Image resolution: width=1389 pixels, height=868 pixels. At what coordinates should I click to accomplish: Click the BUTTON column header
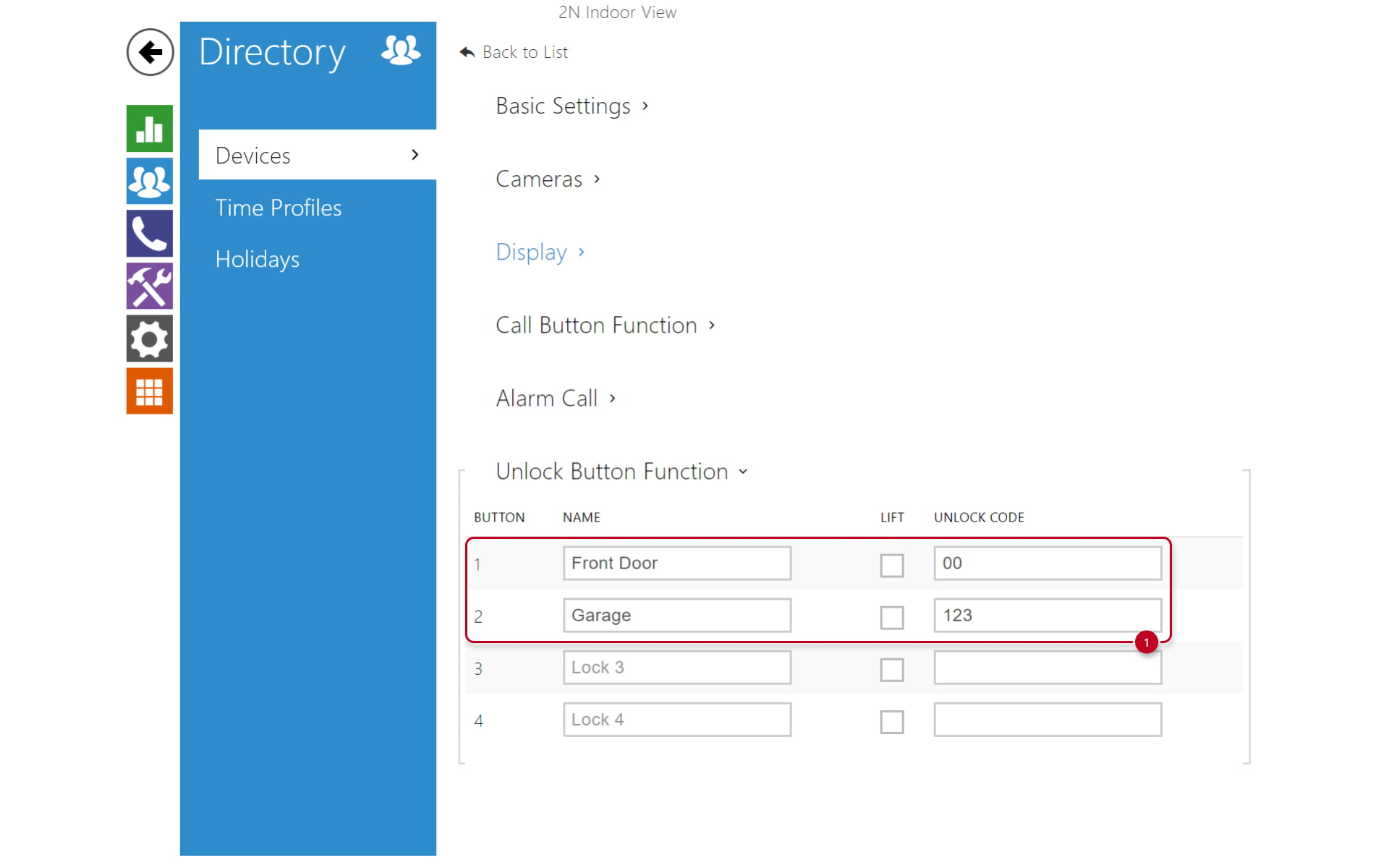click(499, 517)
